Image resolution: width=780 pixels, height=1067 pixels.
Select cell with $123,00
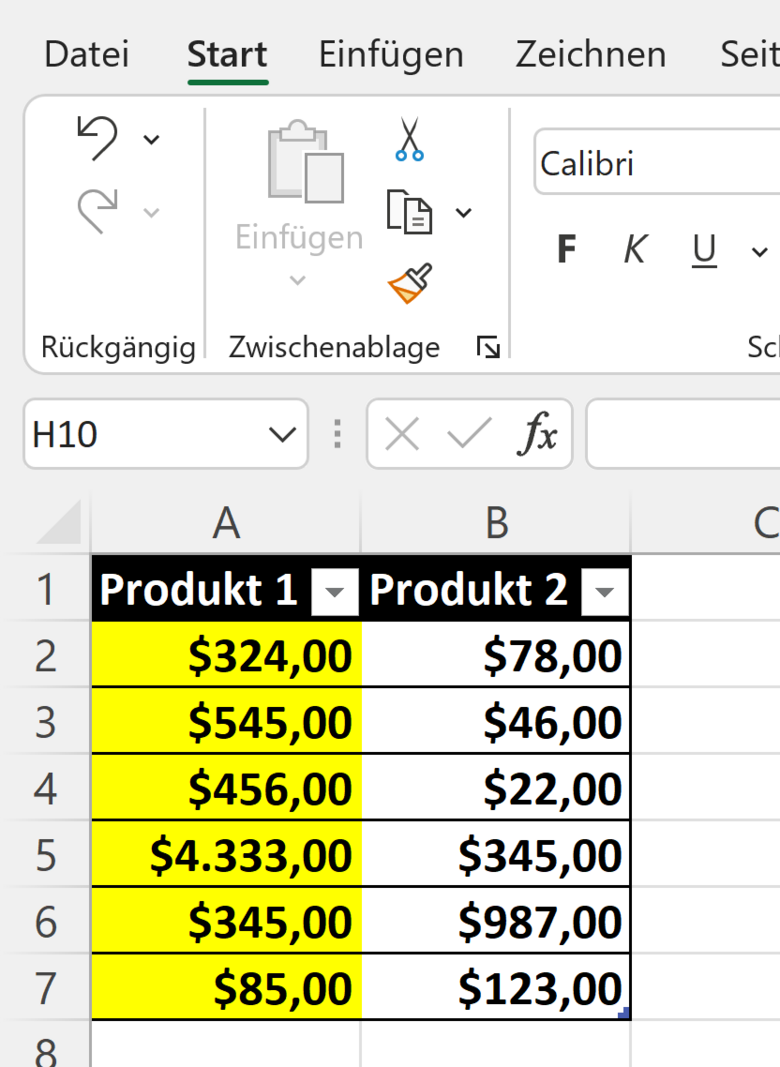pyautogui.click(x=496, y=988)
